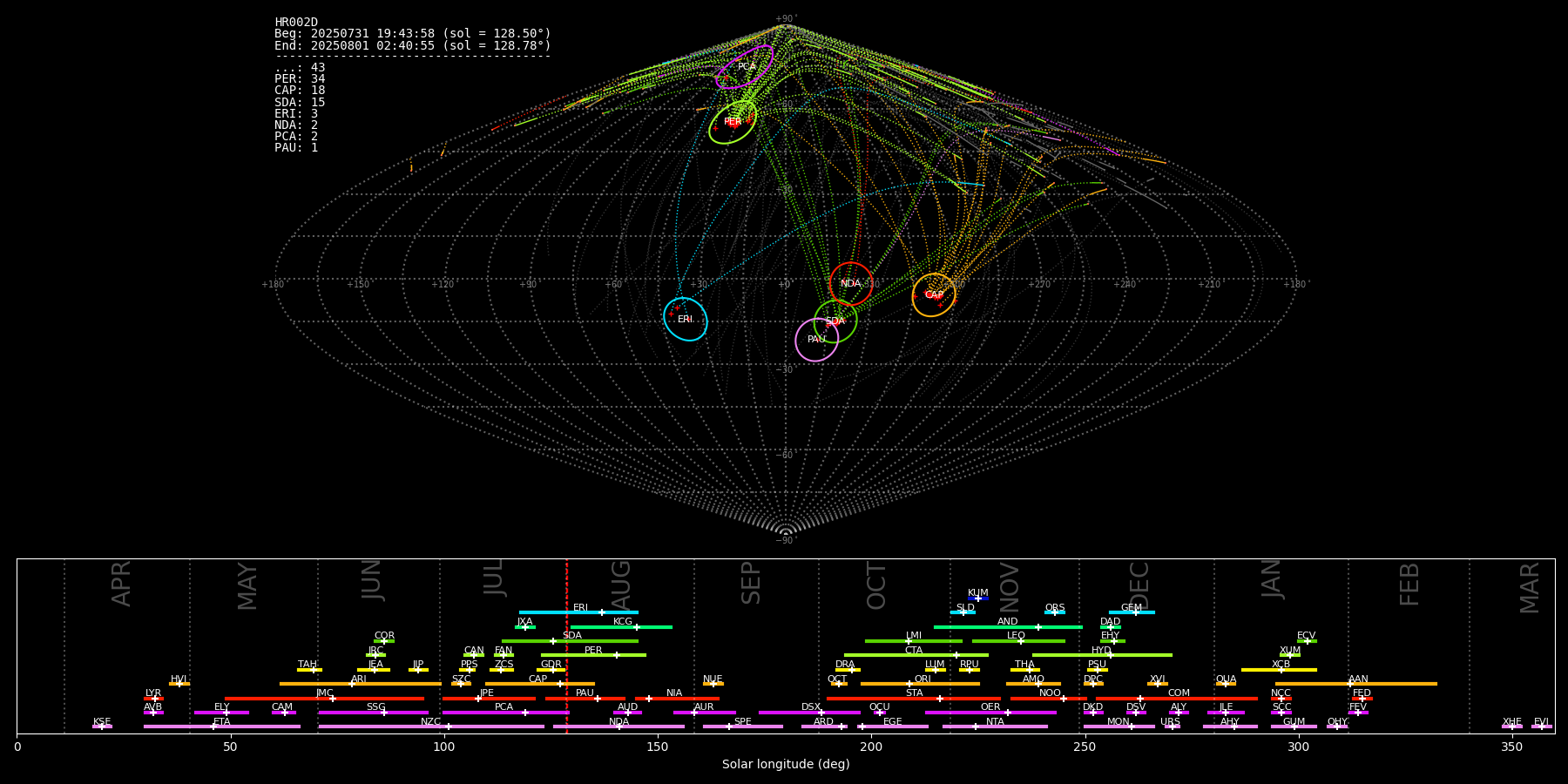1568x784 pixels.
Task: Click the 'NDA: 2' legend count
Action: click(x=296, y=125)
